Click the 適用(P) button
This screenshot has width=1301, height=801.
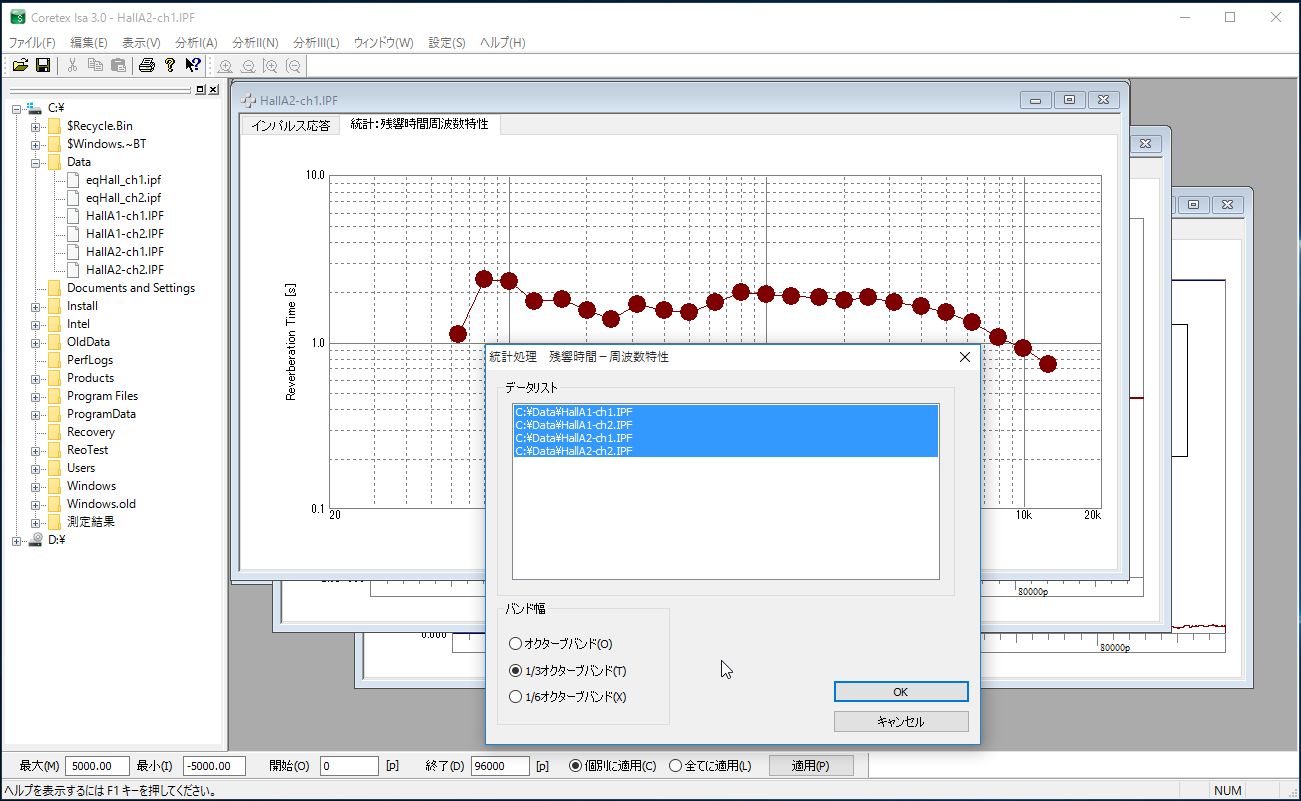pos(811,766)
